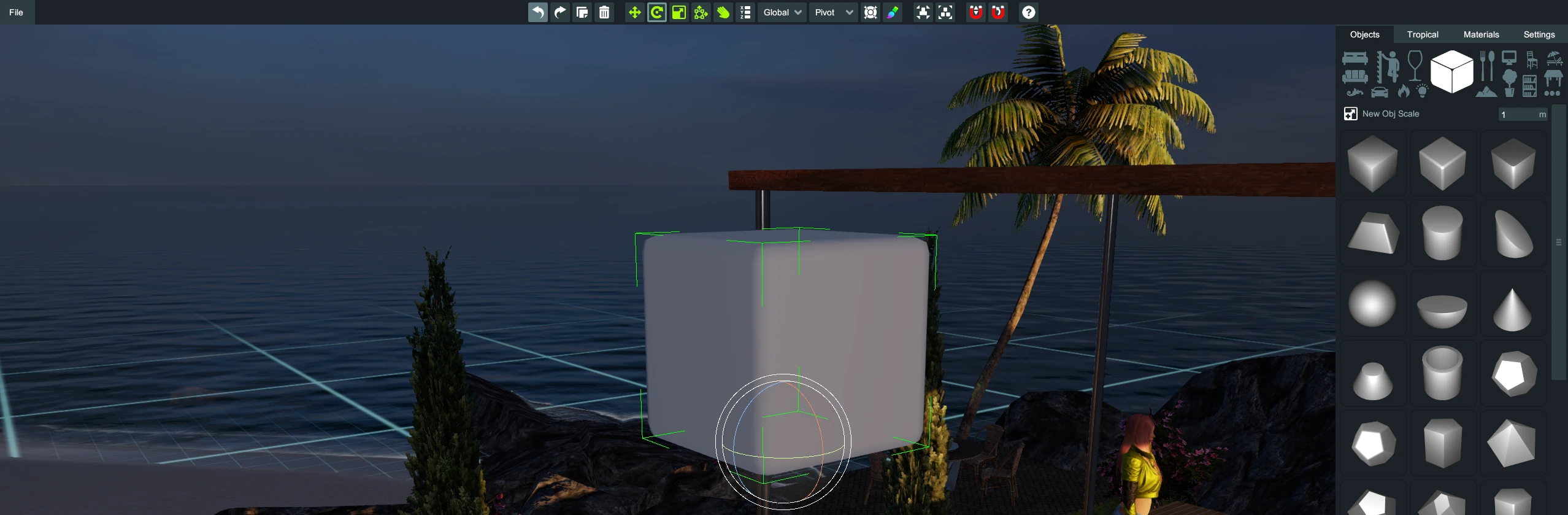The width and height of the screenshot is (1568, 515).
Task: Open the Pivot mode dropdown
Action: (833, 12)
